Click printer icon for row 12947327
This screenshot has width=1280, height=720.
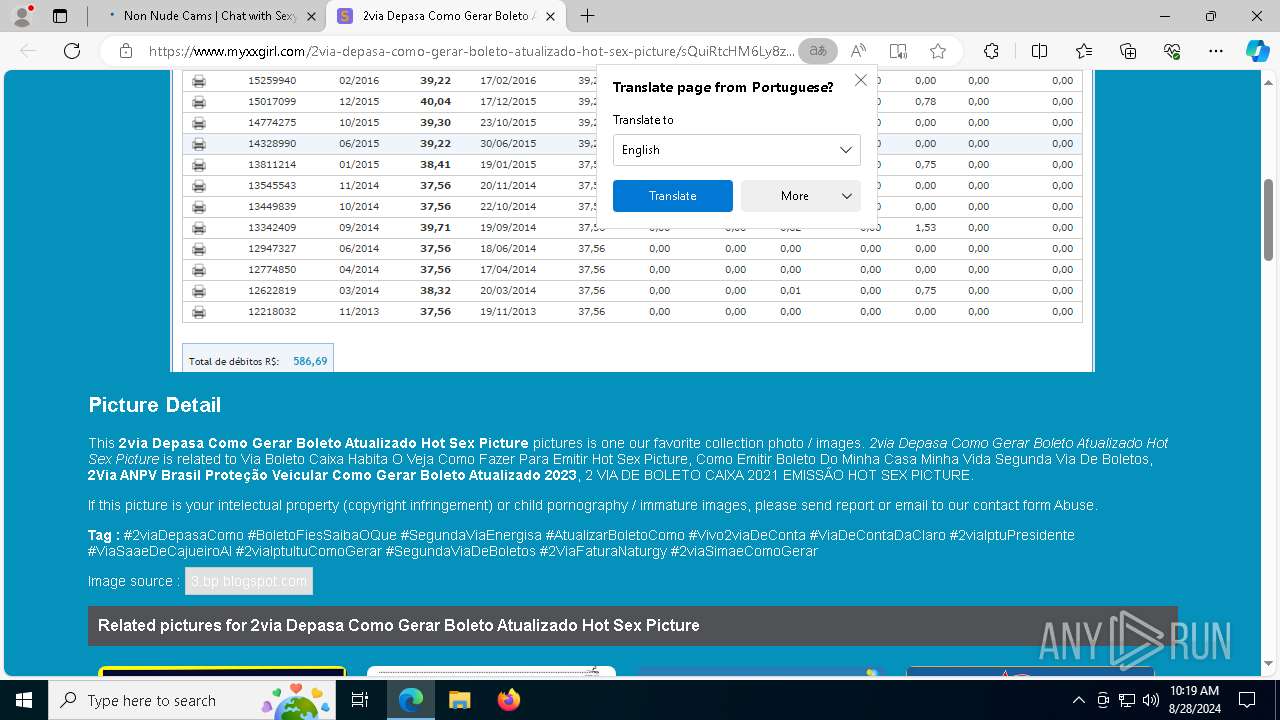point(199,249)
